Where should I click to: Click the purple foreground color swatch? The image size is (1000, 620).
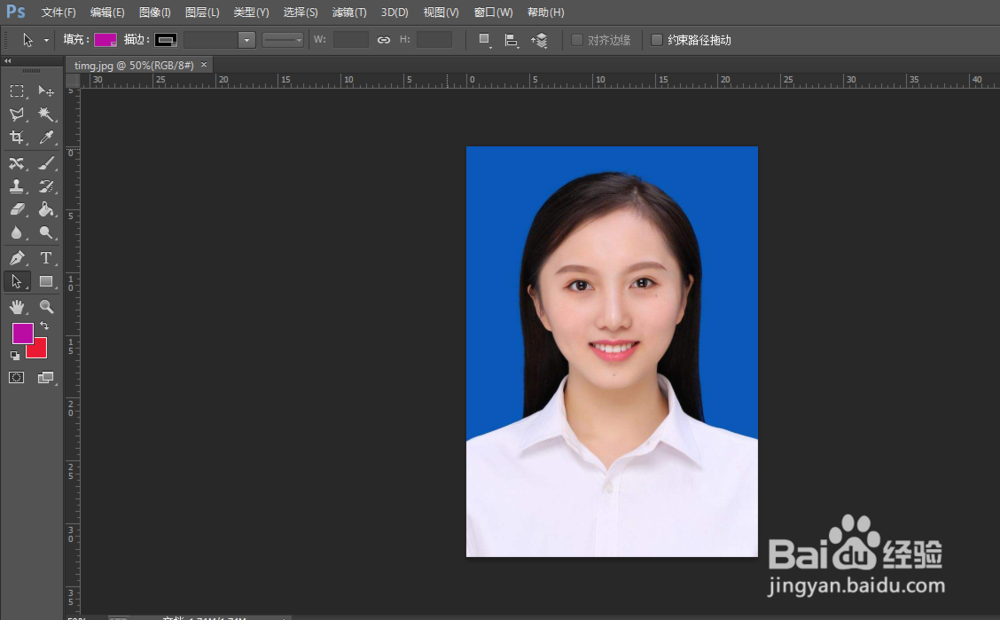pos(22,333)
